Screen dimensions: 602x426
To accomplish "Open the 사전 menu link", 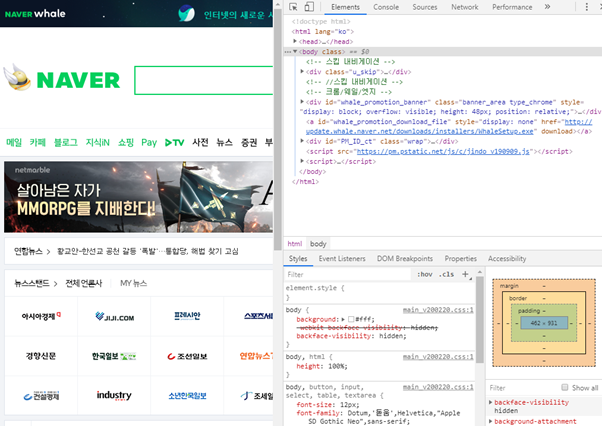I will click(x=200, y=142).
